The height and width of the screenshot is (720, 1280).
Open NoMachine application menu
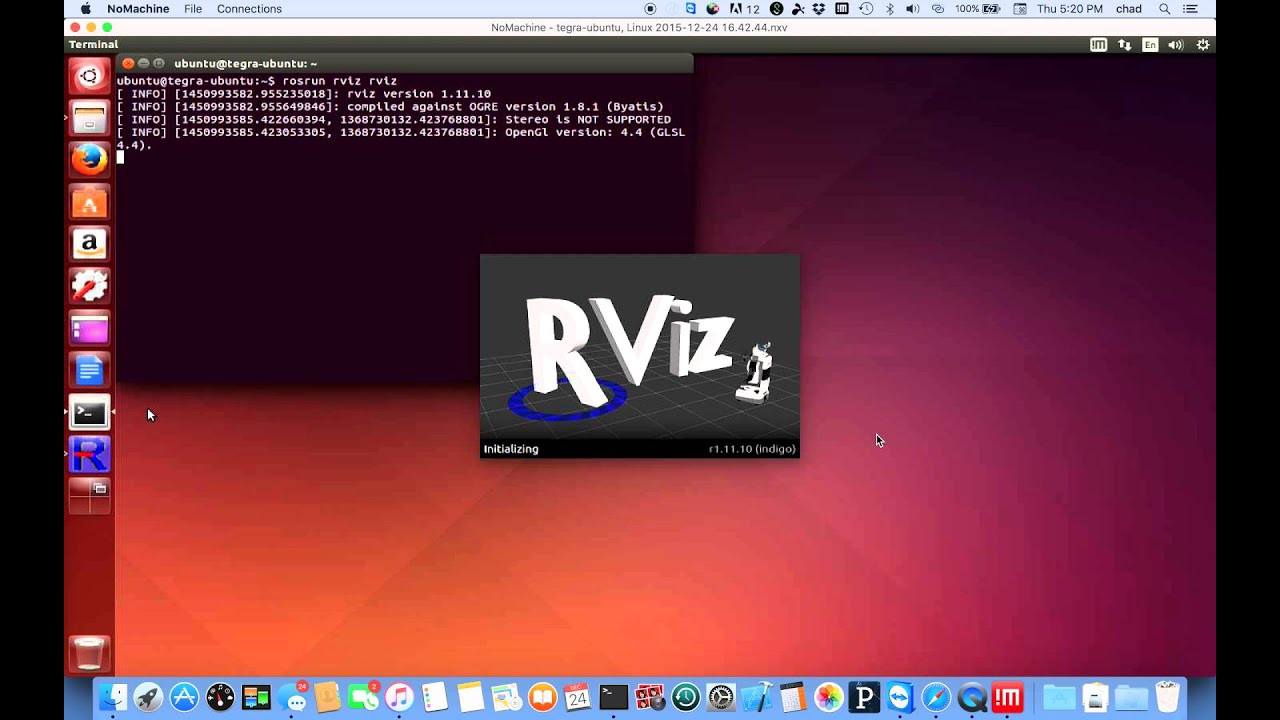coord(138,9)
